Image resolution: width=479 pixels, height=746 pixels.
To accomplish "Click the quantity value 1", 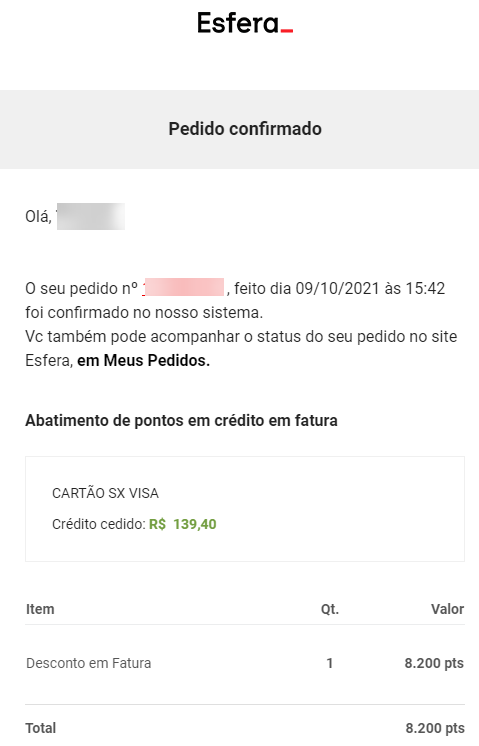I will click(x=330, y=663).
